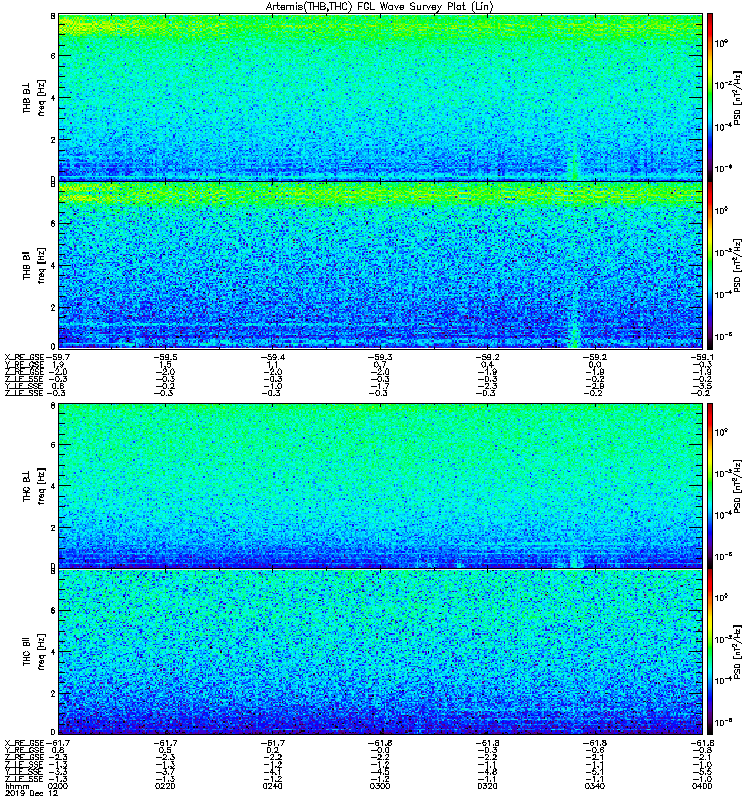
Task: Click the "6" Hz tick of the THC B∥ panel
Action: tap(53, 610)
